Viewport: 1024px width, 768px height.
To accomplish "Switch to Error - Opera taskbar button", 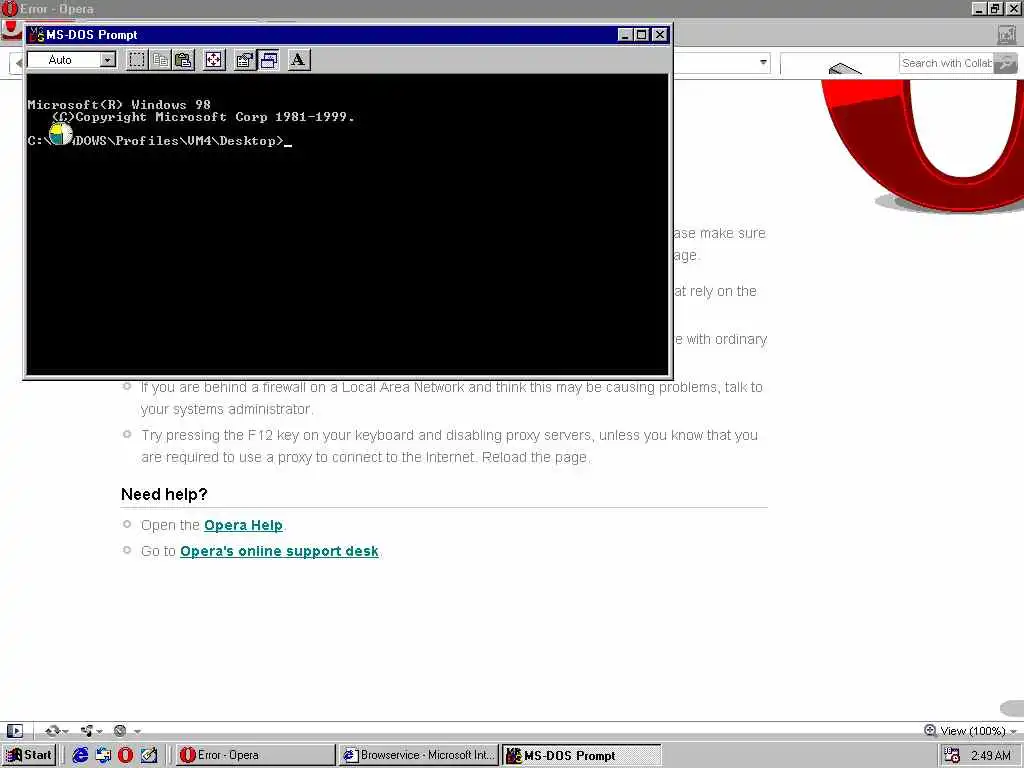I will pyautogui.click(x=255, y=755).
